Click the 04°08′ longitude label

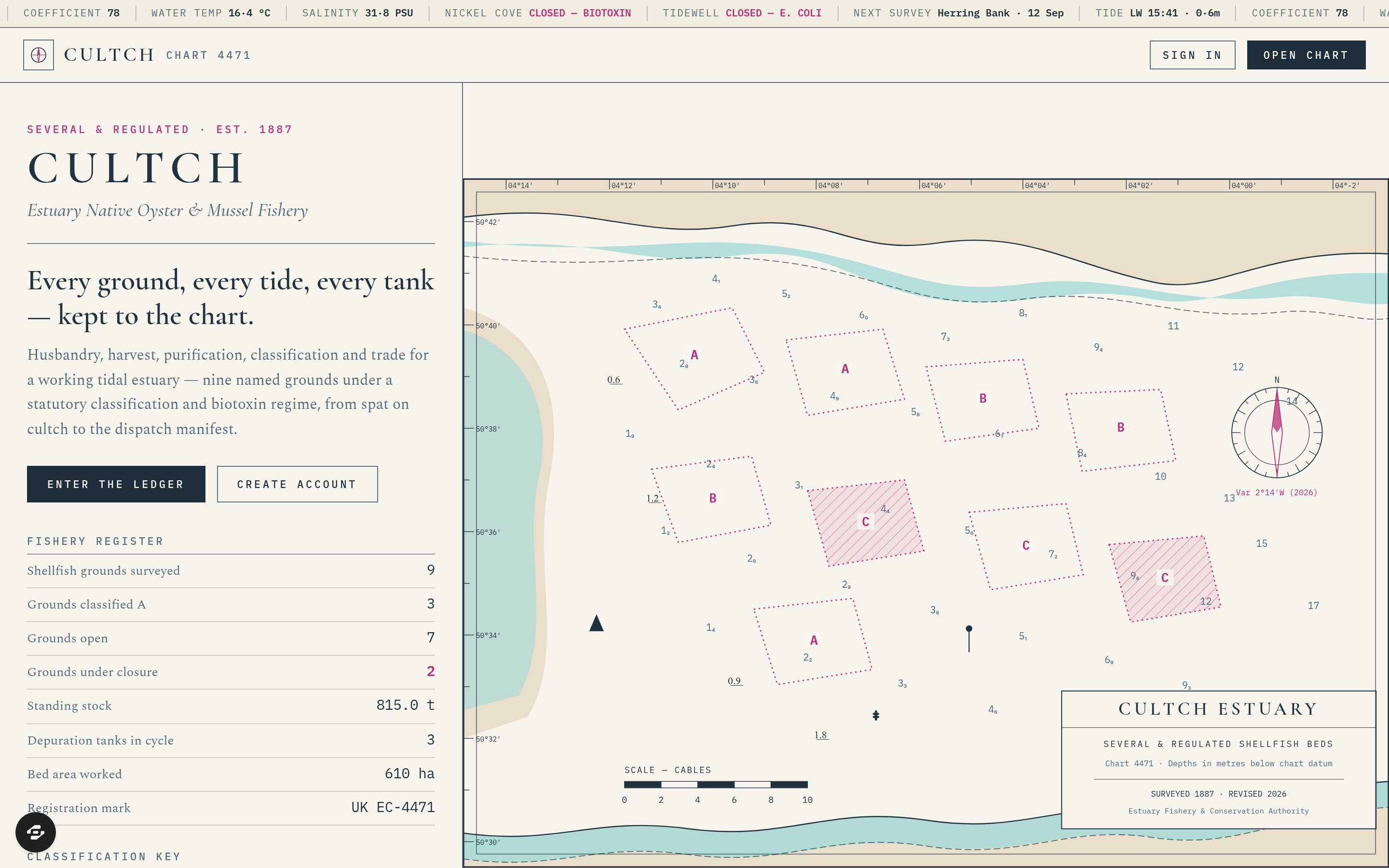pos(831,186)
